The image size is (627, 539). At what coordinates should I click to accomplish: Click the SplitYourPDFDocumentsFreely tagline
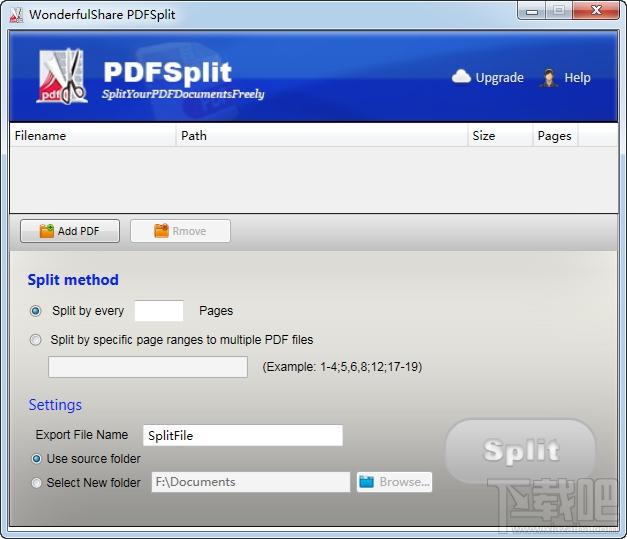tap(183, 94)
